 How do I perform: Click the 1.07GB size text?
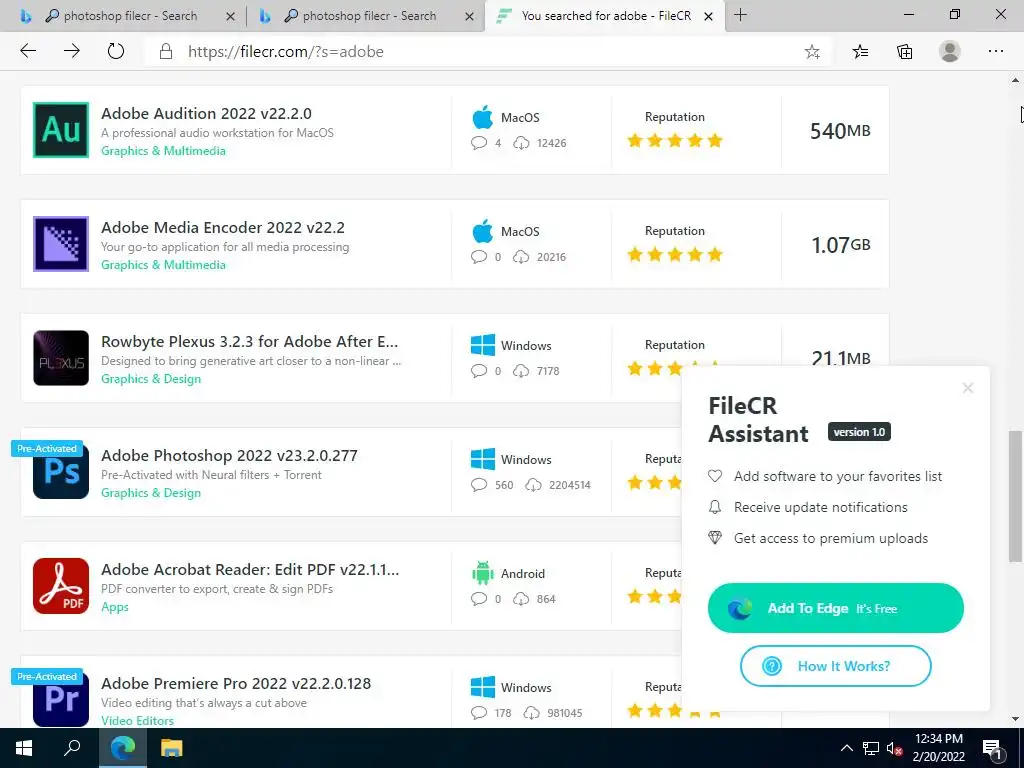(840, 245)
